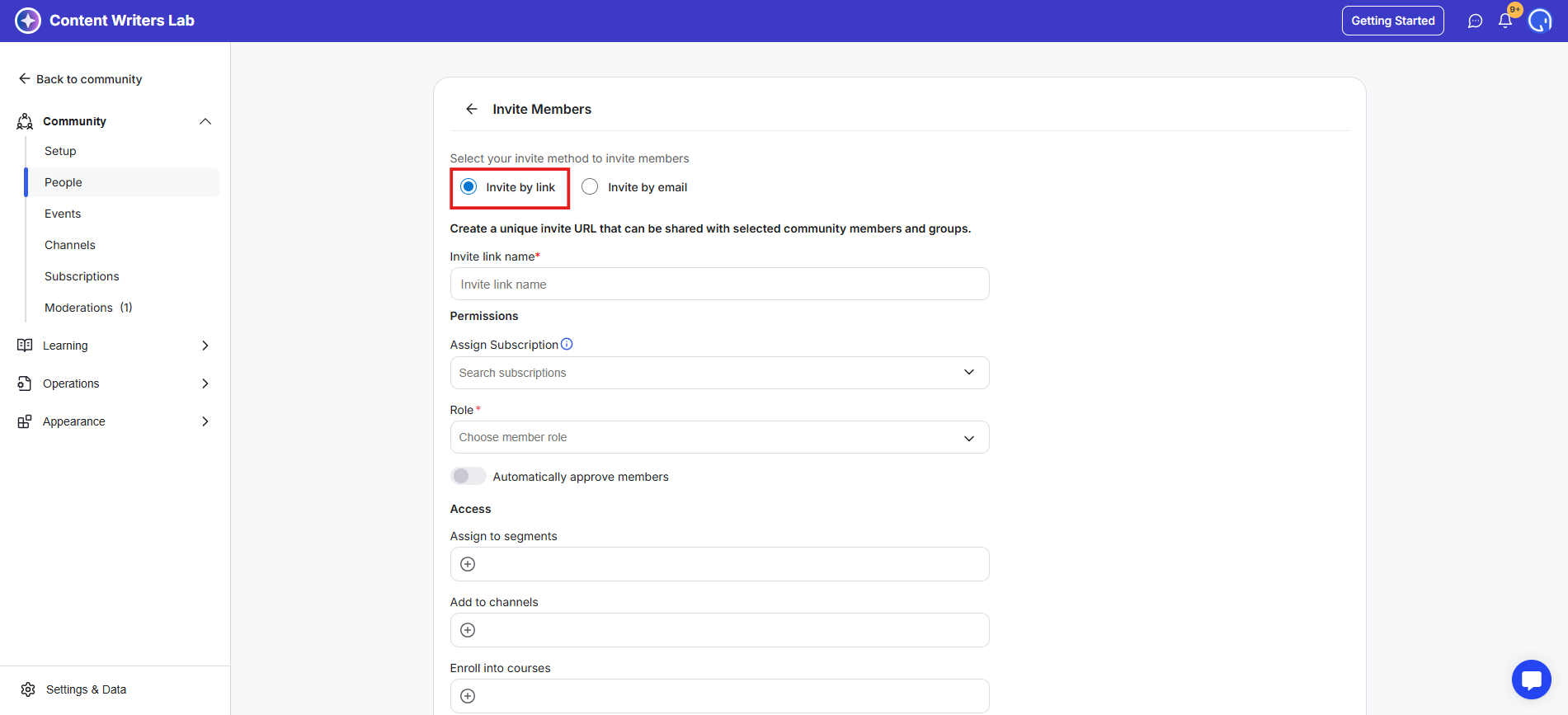Click the plus icon under Assign to segments
1568x715 pixels.
468,564
